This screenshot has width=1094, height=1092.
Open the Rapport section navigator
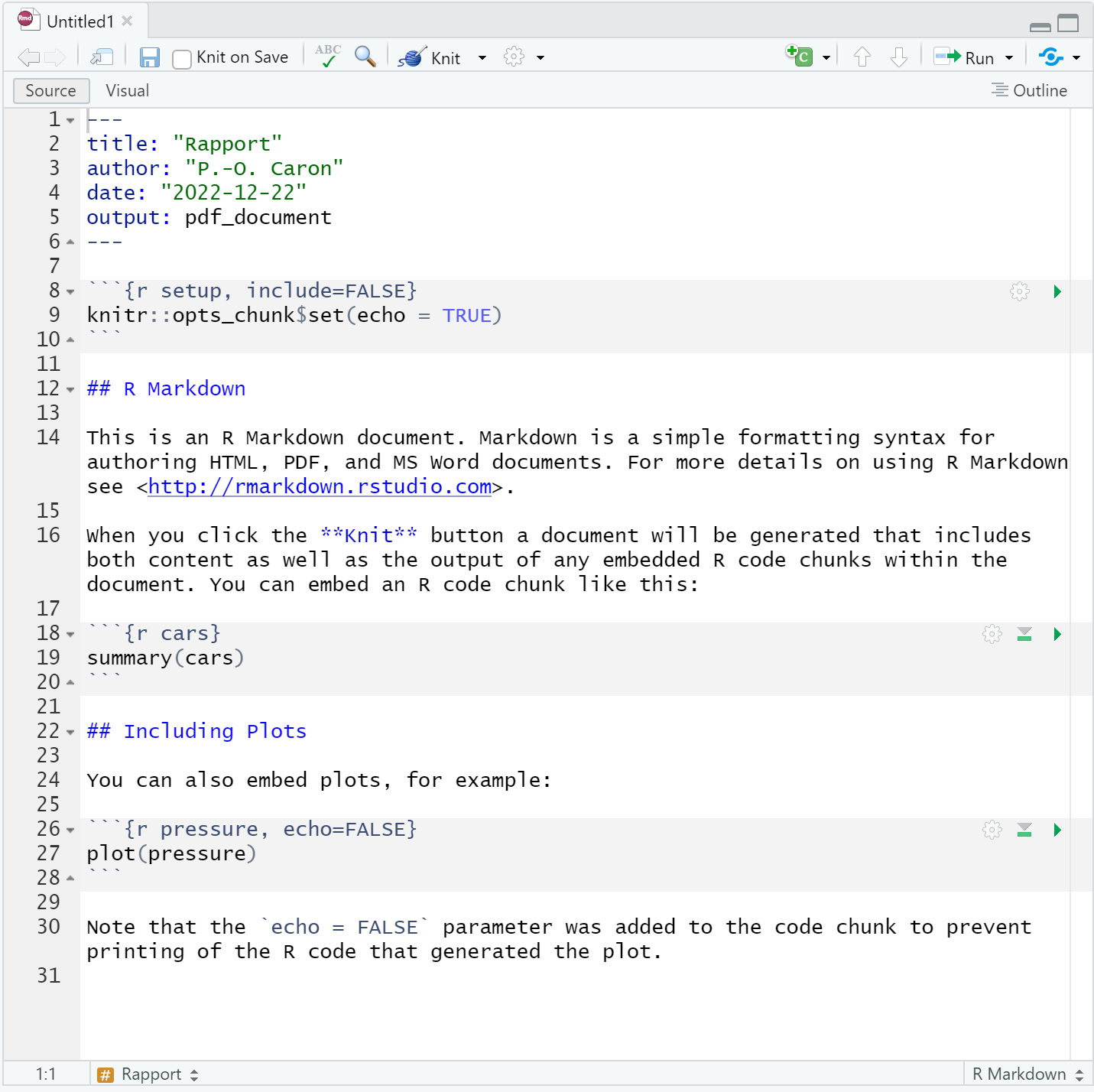[160, 1074]
